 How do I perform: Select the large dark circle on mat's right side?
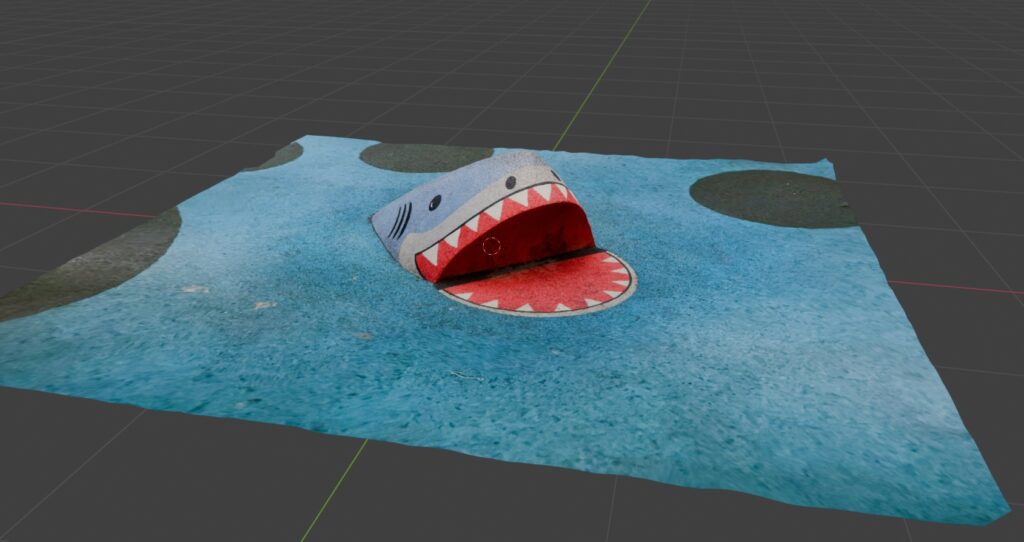point(773,199)
